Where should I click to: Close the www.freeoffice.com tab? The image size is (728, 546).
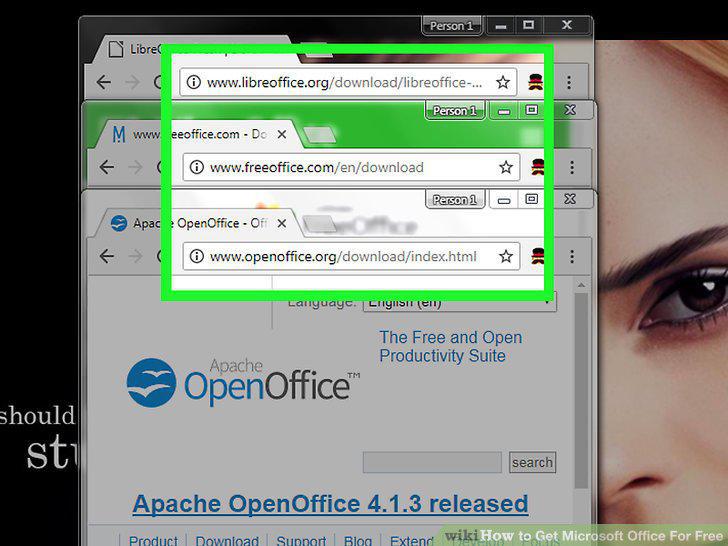(x=282, y=135)
